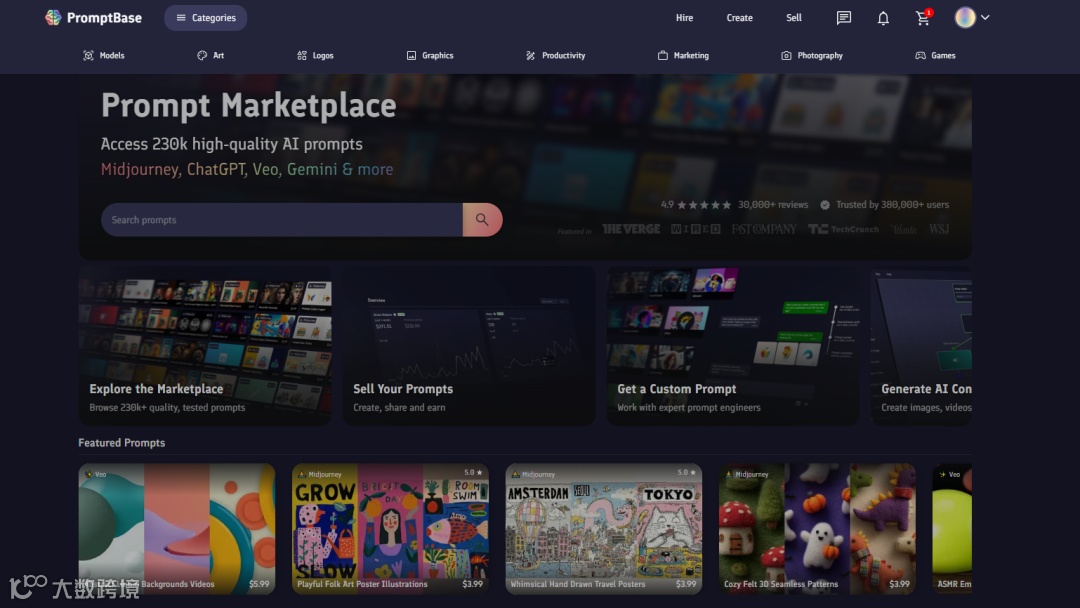Open the notifications bell
Image resolution: width=1080 pixels, height=608 pixels.
click(x=883, y=19)
